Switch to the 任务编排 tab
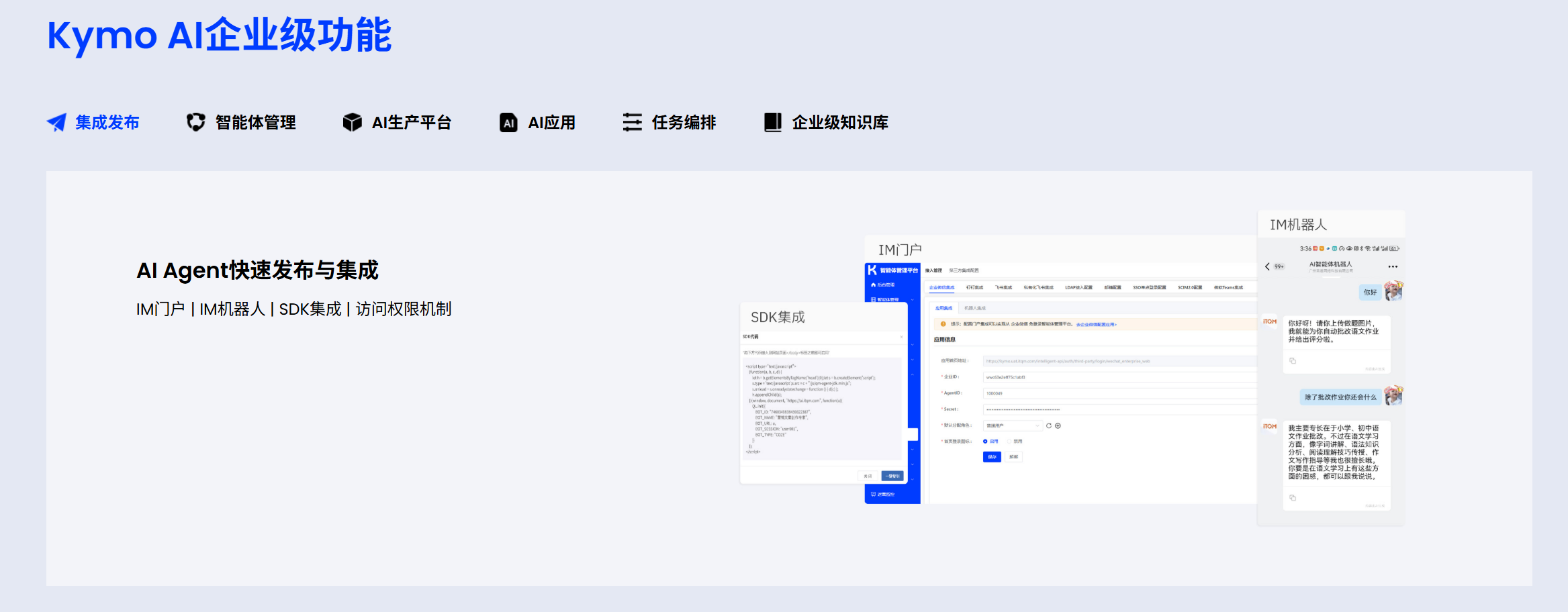The image size is (1568, 612). 669,122
